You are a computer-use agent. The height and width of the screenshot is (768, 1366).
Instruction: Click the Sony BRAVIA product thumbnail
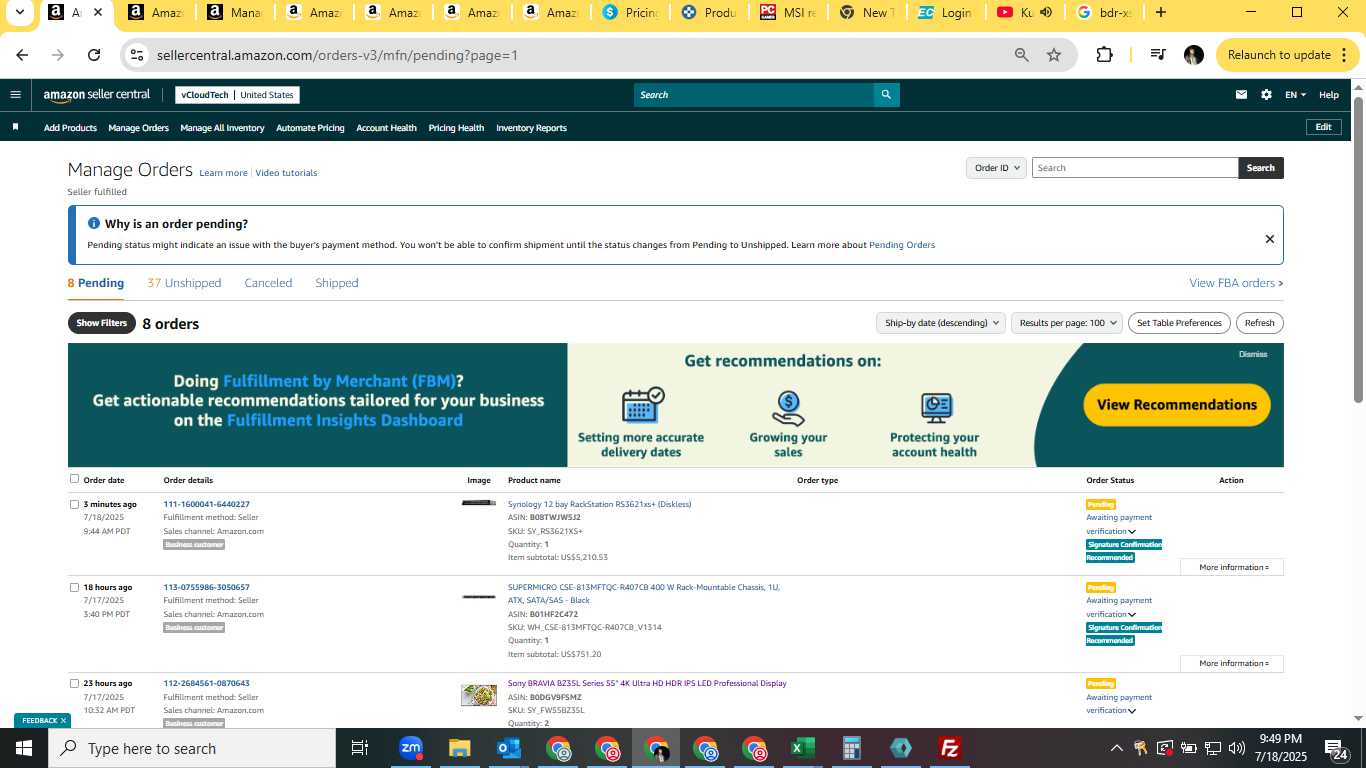point(479,695)
